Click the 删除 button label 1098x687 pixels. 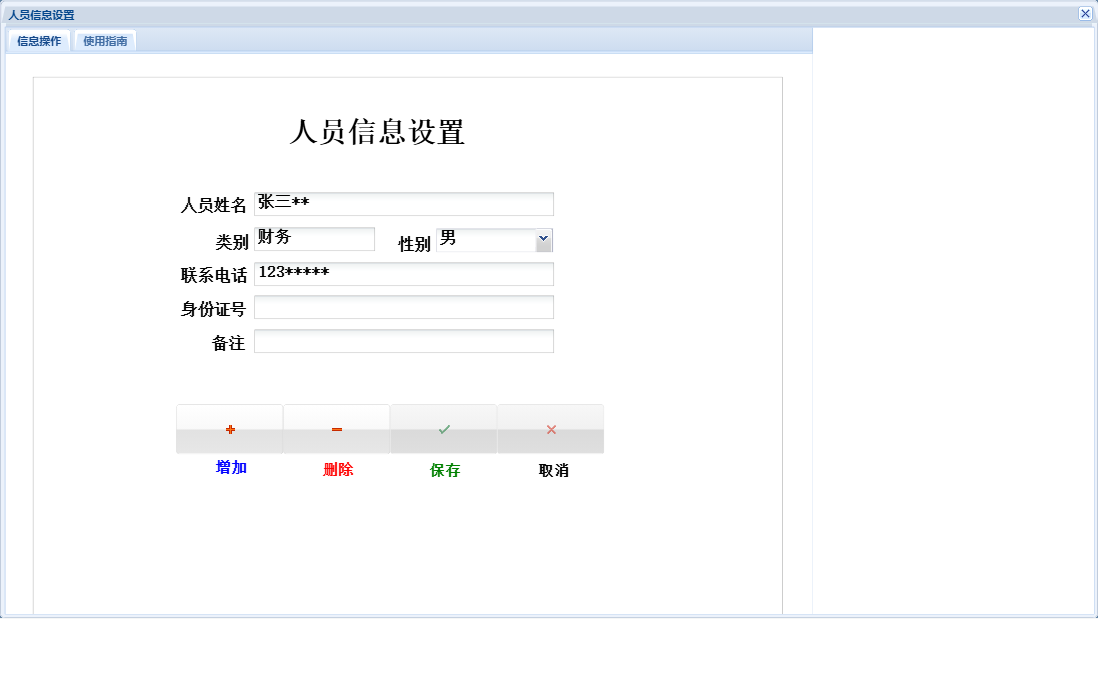tap(336, 469)
